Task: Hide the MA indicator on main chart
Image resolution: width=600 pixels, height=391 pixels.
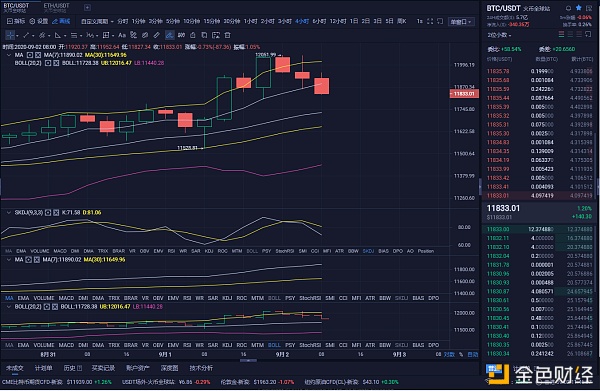Action: pos(30,55)
